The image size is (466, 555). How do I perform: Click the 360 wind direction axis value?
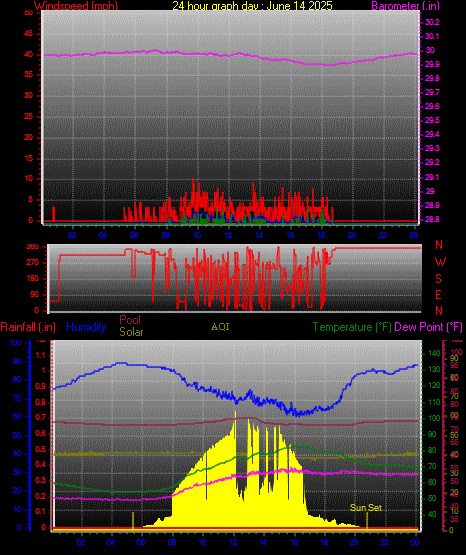tap(33, 247)
